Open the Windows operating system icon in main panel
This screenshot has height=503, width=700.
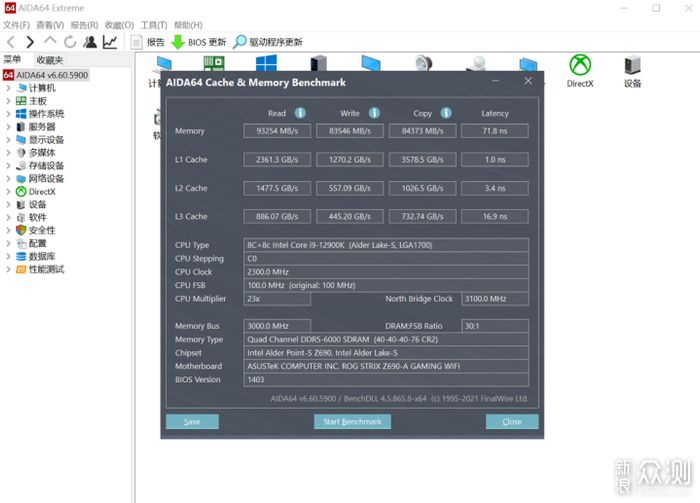[x=266, y=63]
